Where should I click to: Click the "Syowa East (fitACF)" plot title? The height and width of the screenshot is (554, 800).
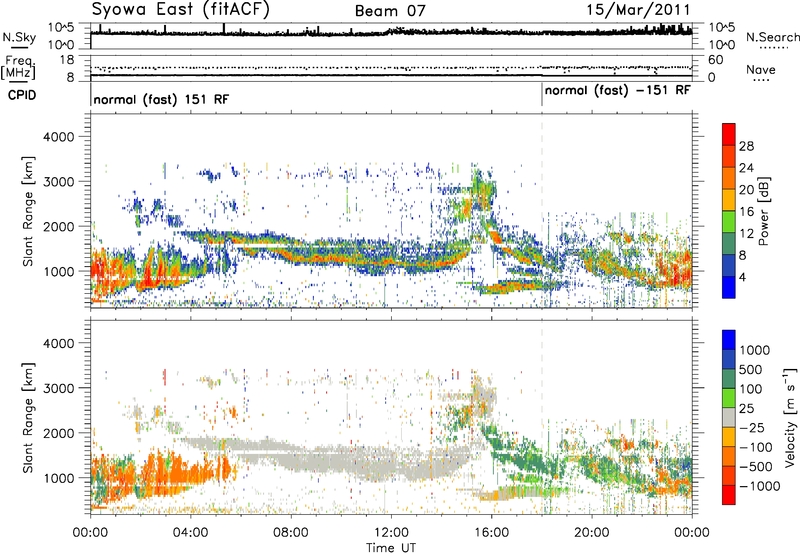pos(181,9)
